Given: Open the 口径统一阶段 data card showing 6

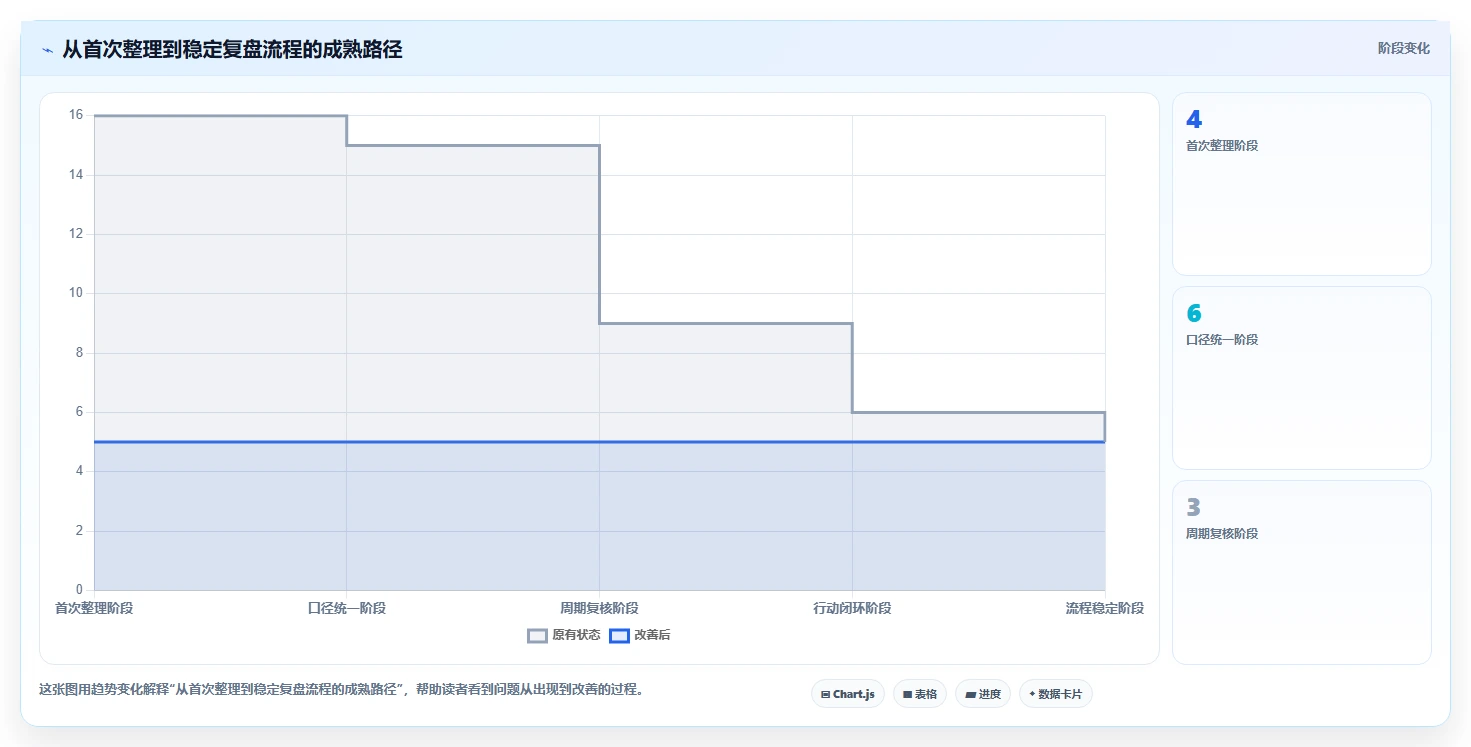Looking at the screenshot, I should [1302, 378].
